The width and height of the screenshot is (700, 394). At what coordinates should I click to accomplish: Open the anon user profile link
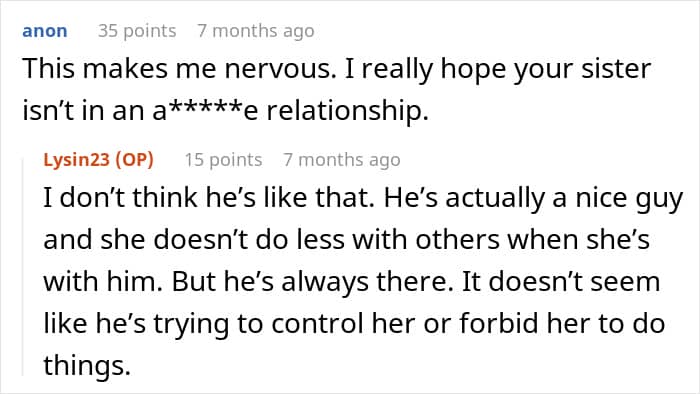[45, 31]
